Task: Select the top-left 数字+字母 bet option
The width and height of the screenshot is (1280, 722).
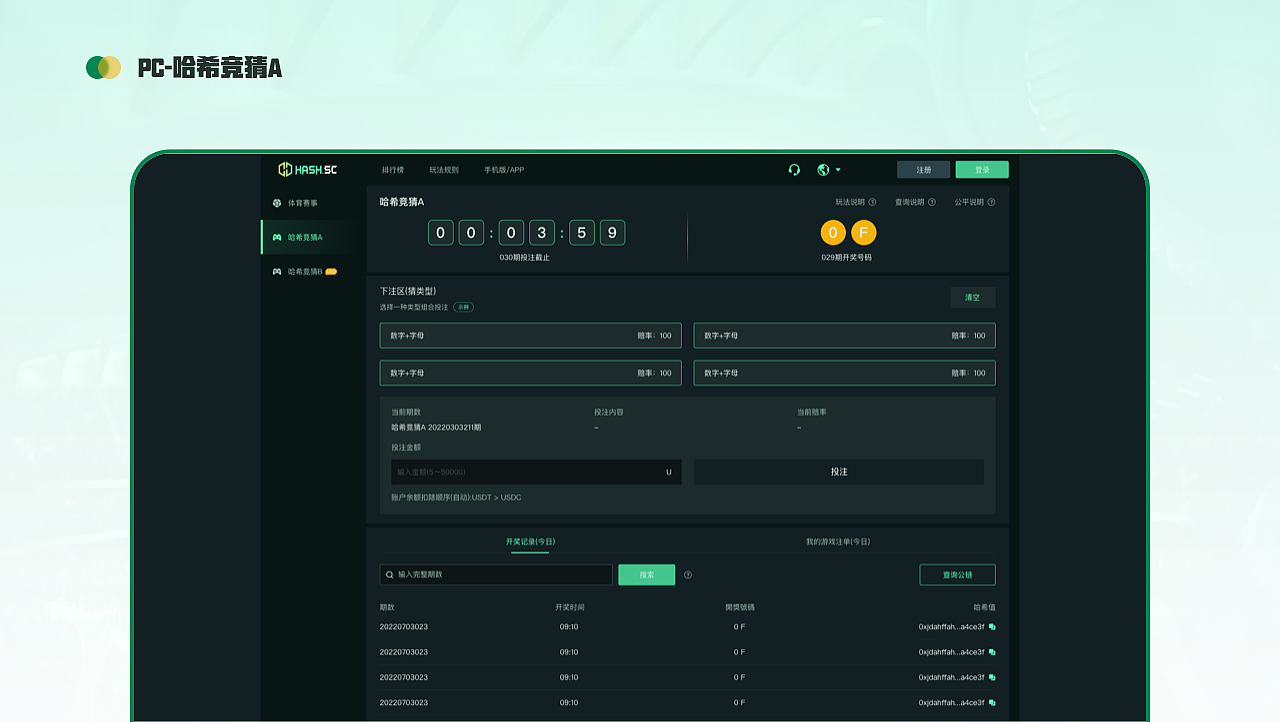Action: tap(530, 336)
